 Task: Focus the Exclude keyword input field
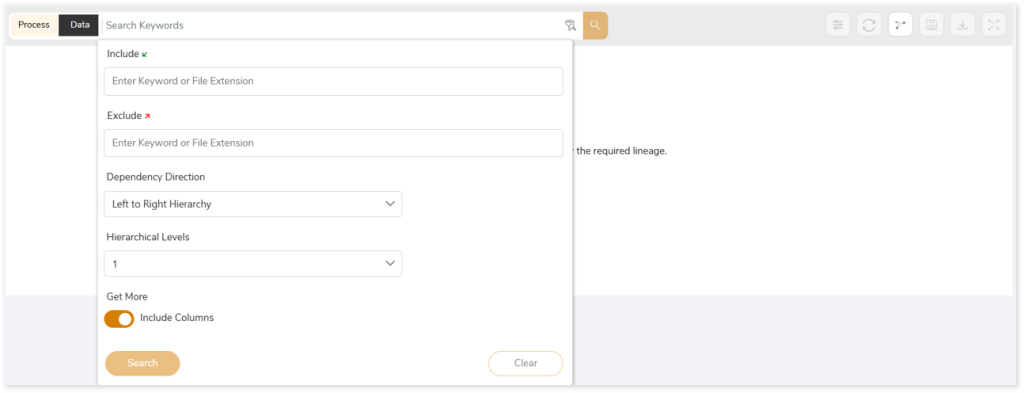point(334,143)
